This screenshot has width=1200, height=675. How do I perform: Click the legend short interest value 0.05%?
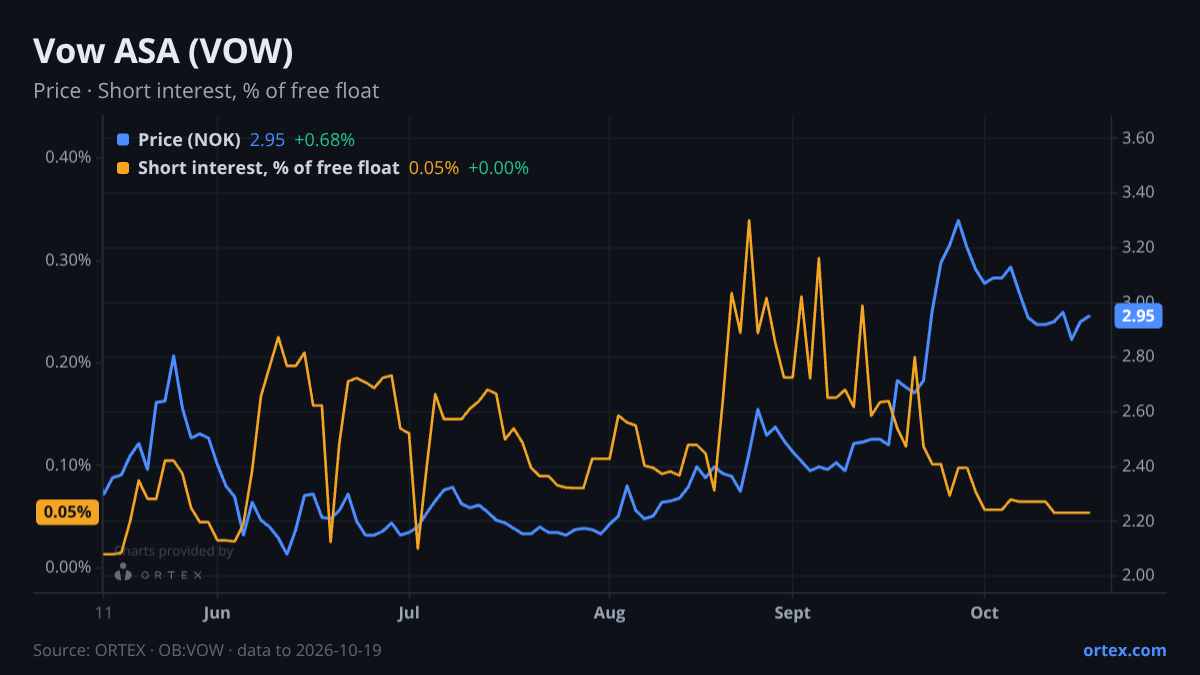tap(434, 168)
